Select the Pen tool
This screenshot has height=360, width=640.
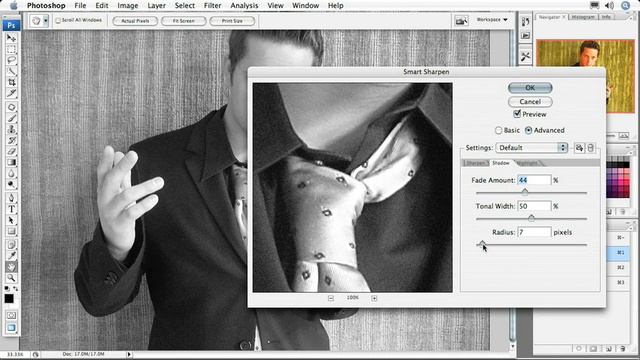[x=11, y=198]
